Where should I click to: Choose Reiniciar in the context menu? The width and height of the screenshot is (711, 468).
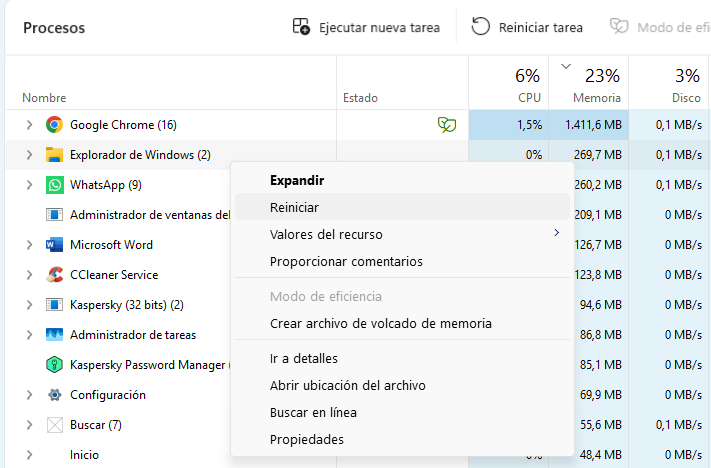click(402, 207)
